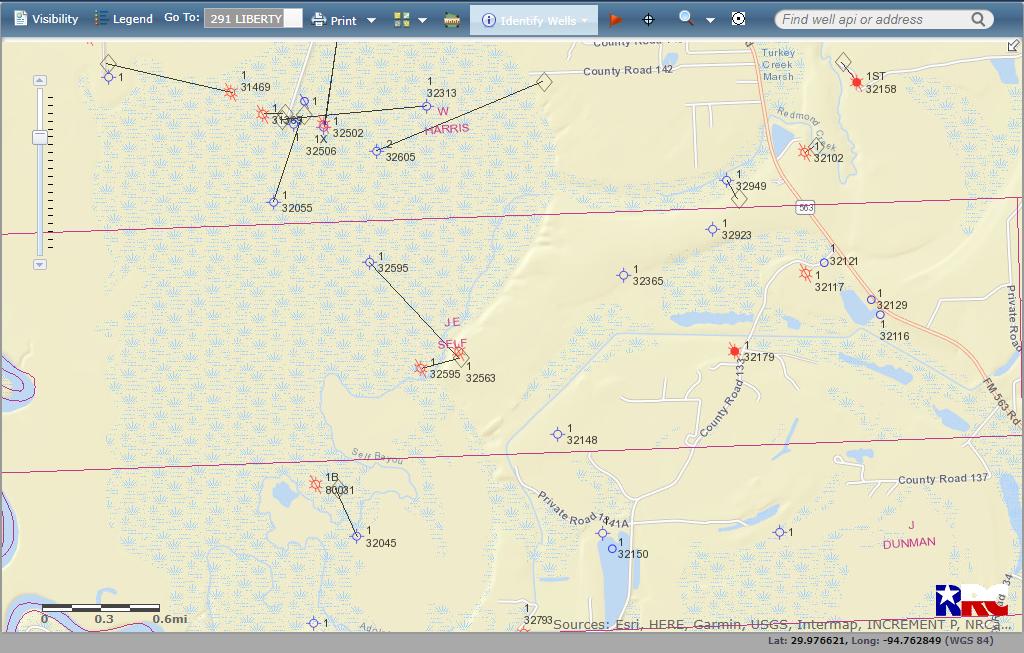Open the Go To dropdown arrow box
Screen dimensions: 1024x653
[x=294, y=18]
